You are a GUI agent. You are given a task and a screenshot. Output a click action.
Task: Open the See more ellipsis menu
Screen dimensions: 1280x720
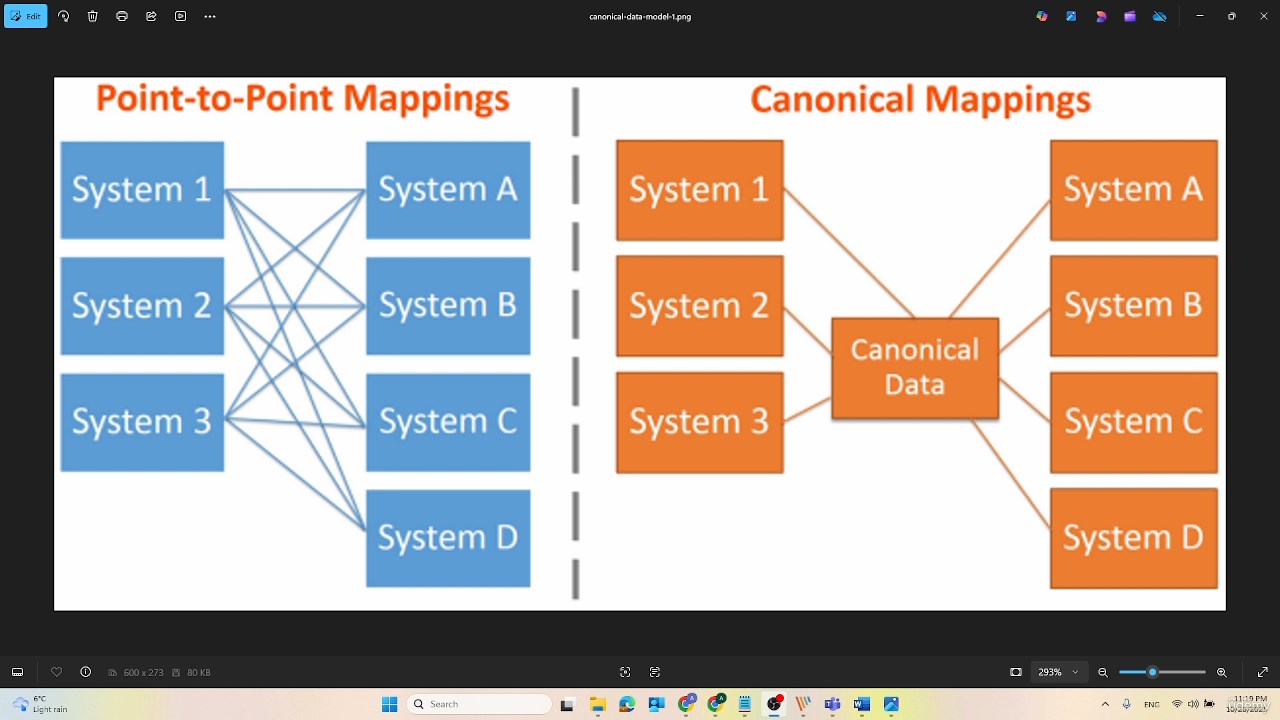coord(210,16)
